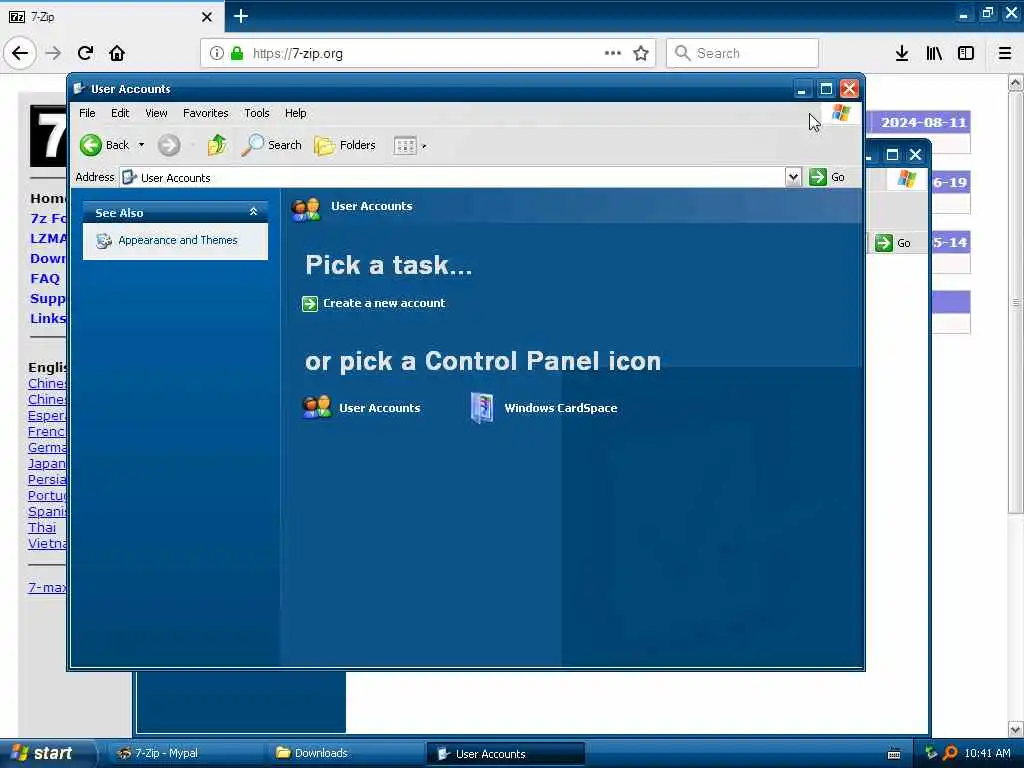Open a new browser tab with plus
Screen dimensions: 1024x768
(241, 16)
